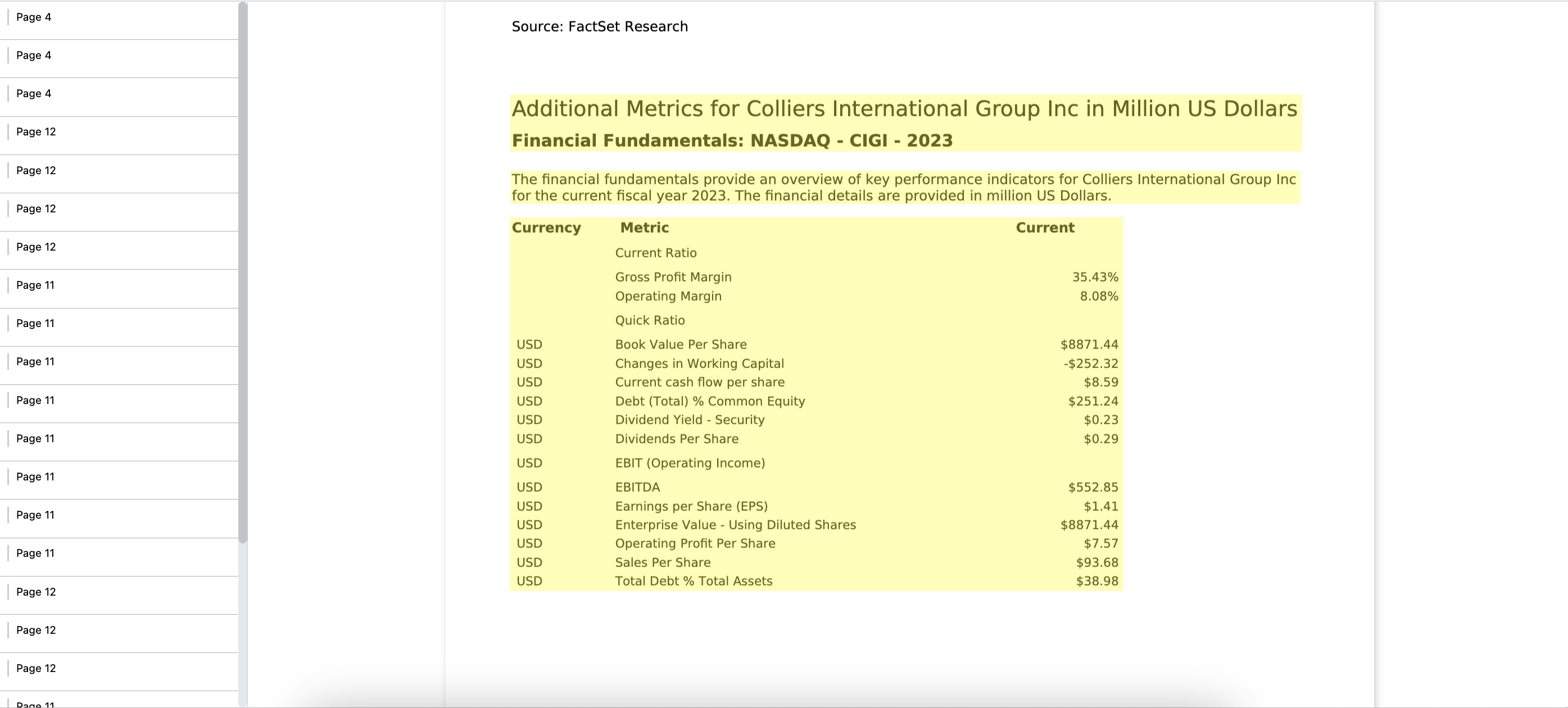
Task: Click the Metric column header
Action: (644, 228)
